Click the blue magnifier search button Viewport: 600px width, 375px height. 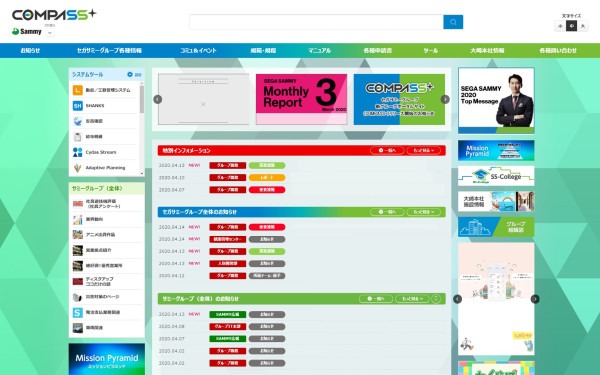point(453,22)
